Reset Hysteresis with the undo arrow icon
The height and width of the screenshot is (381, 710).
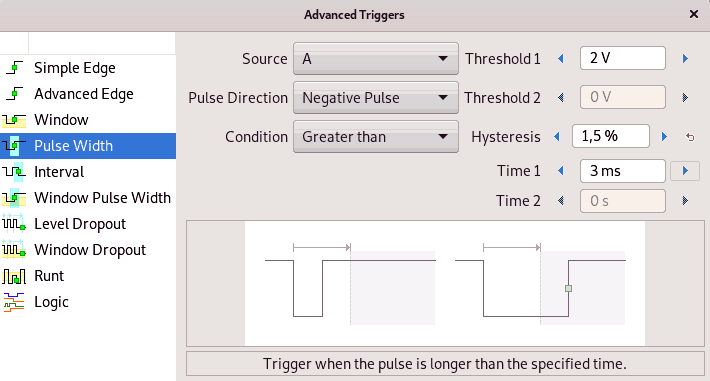point(690,137)
